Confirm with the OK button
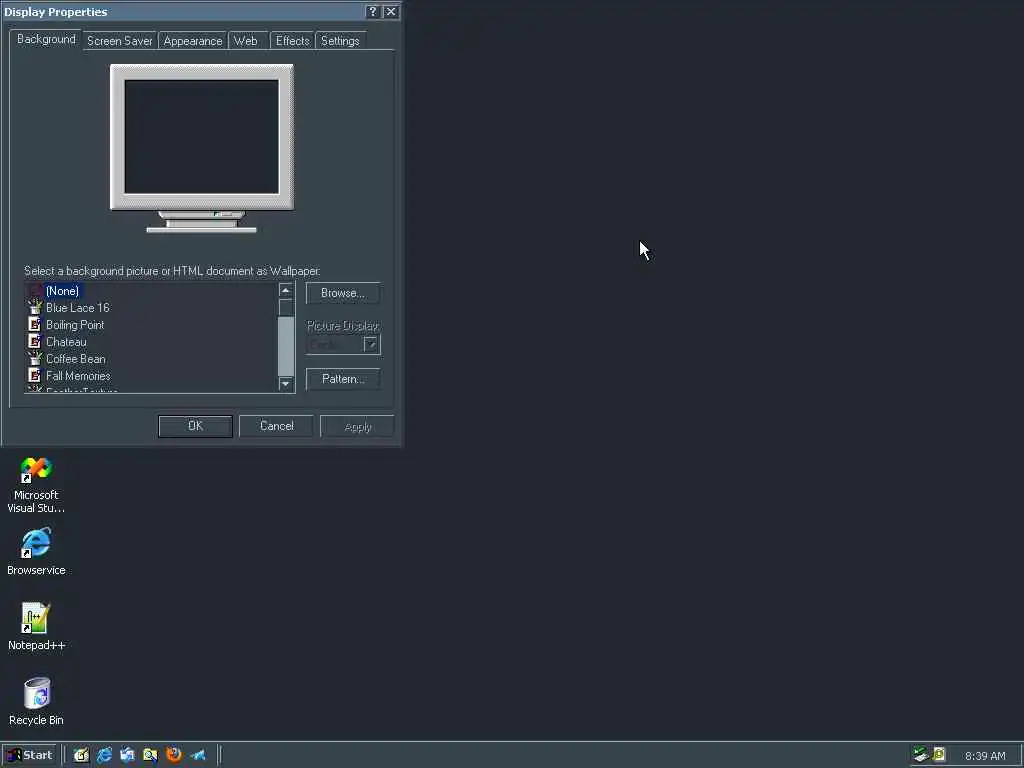The width and height of the screenshot is (1024, 768). point(195,426)
